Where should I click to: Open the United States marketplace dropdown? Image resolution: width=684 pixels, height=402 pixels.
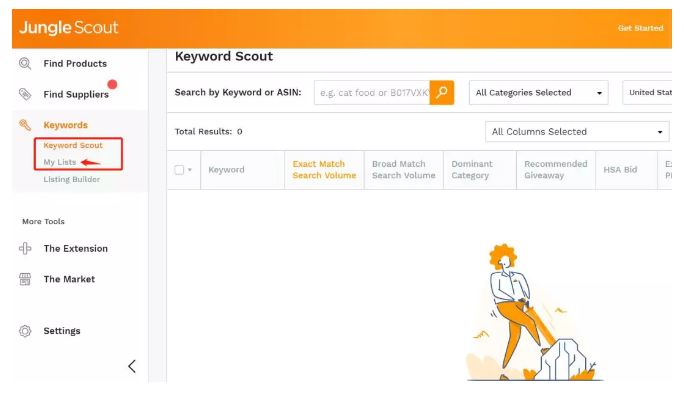tap(647, 92)
